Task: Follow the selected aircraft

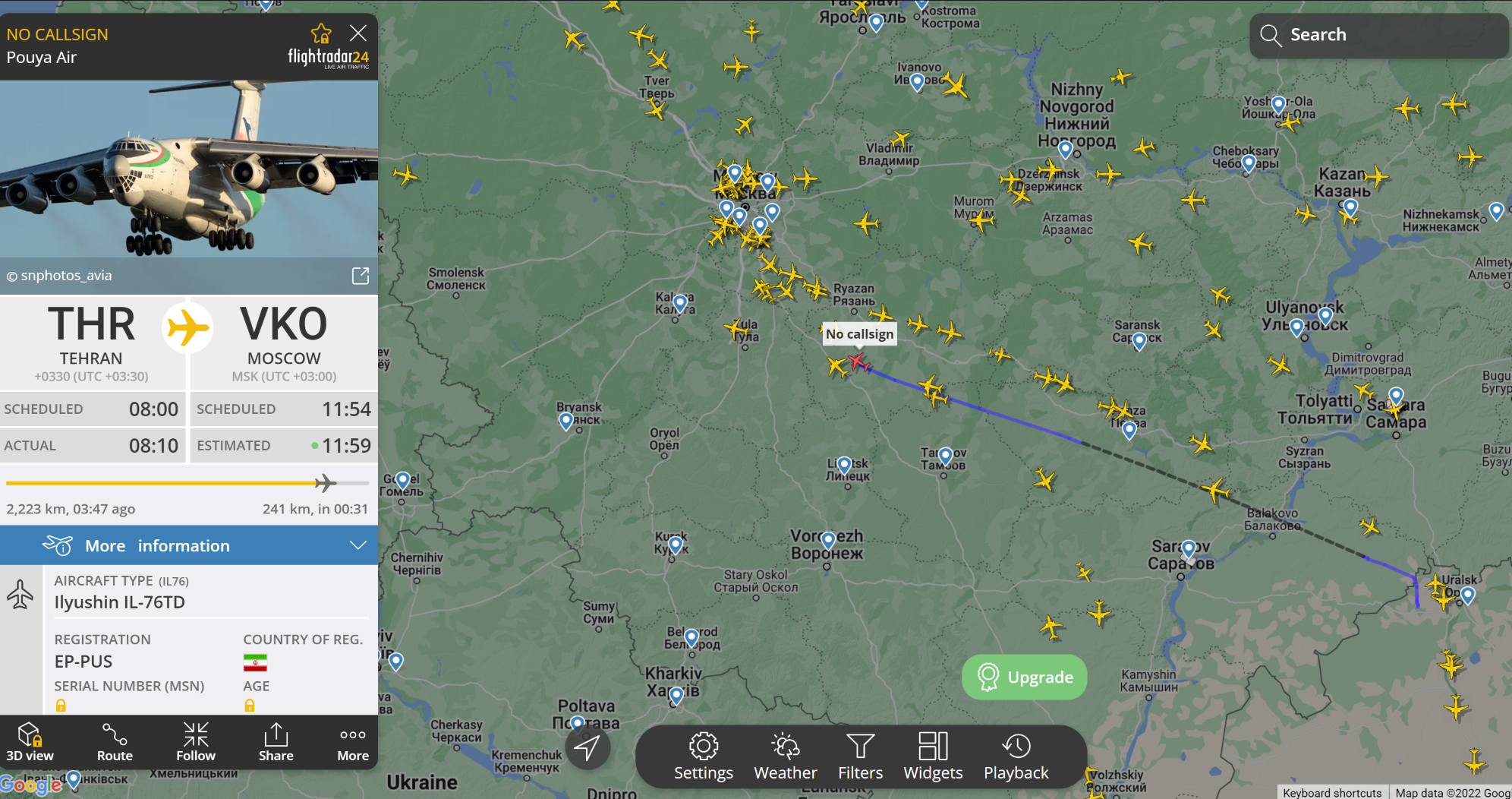Action: [196, 742]
